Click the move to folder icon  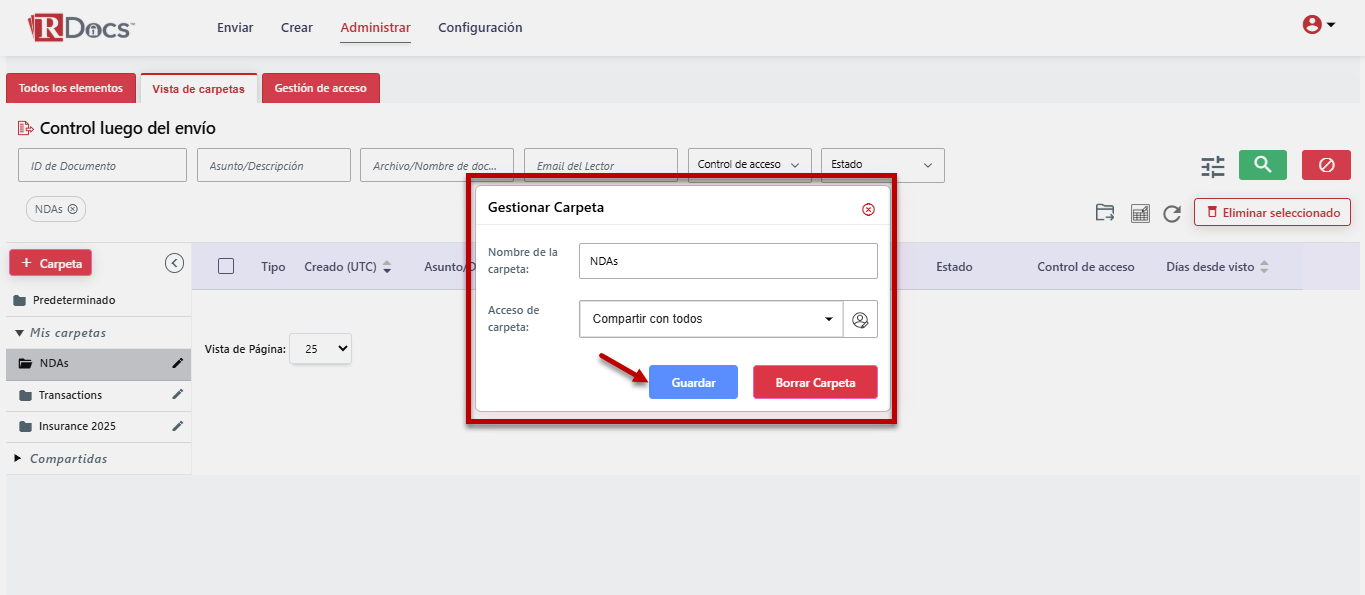click(x=1105, y=212)
